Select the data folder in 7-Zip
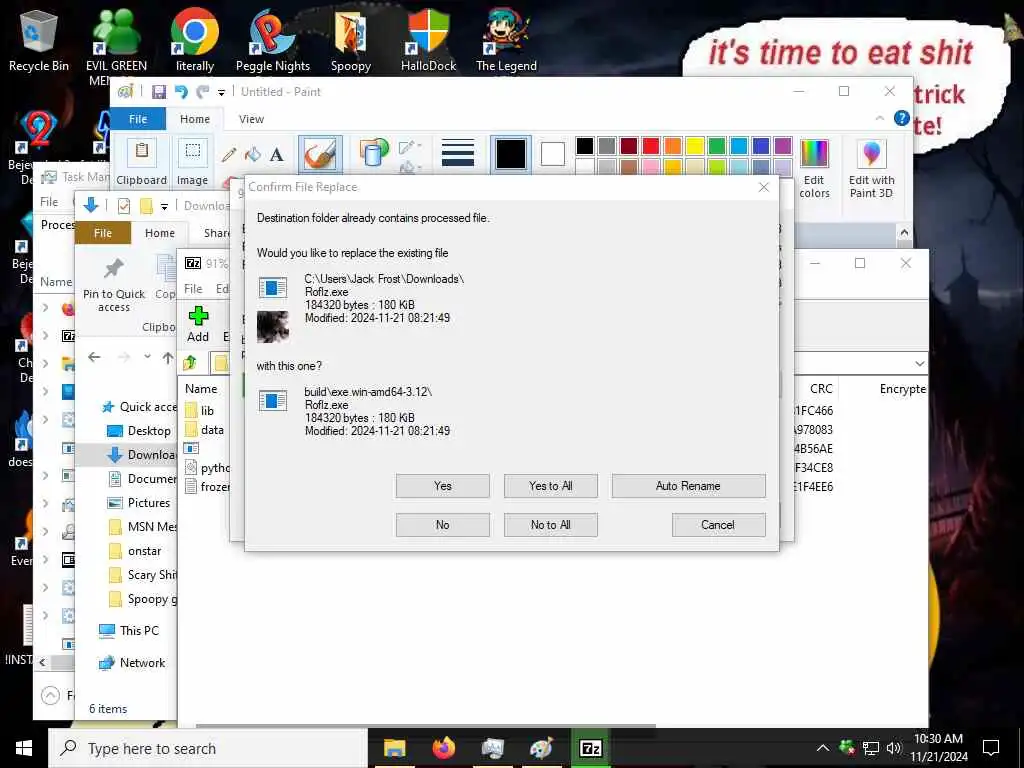The height and width of the screenshot is (768, 1024). (204, 430)
